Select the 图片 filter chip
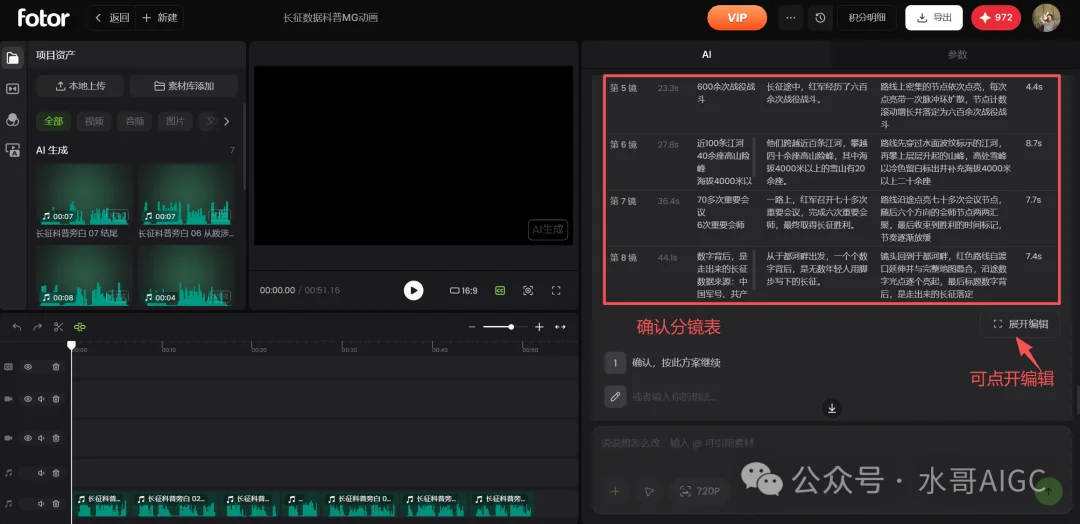The height and width of the screenshot is (524, 1080). click(175, 121)
